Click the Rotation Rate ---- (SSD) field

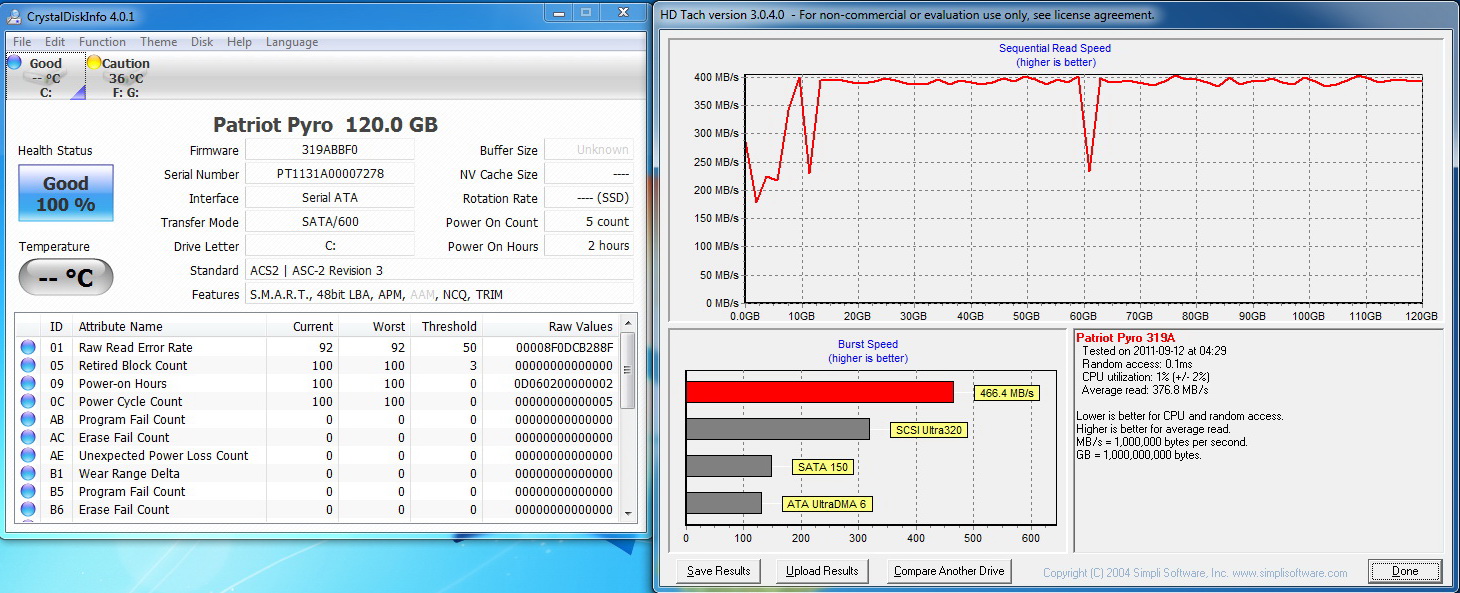click(x=589, y=198)
